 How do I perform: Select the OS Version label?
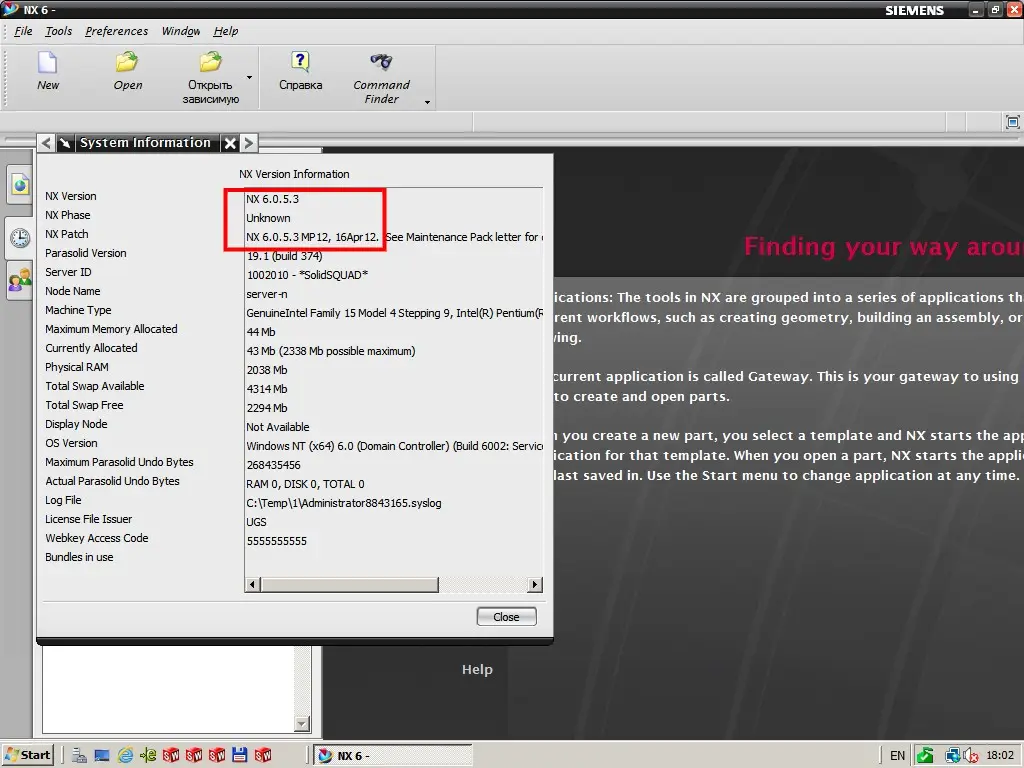click(x=71, y=443)
